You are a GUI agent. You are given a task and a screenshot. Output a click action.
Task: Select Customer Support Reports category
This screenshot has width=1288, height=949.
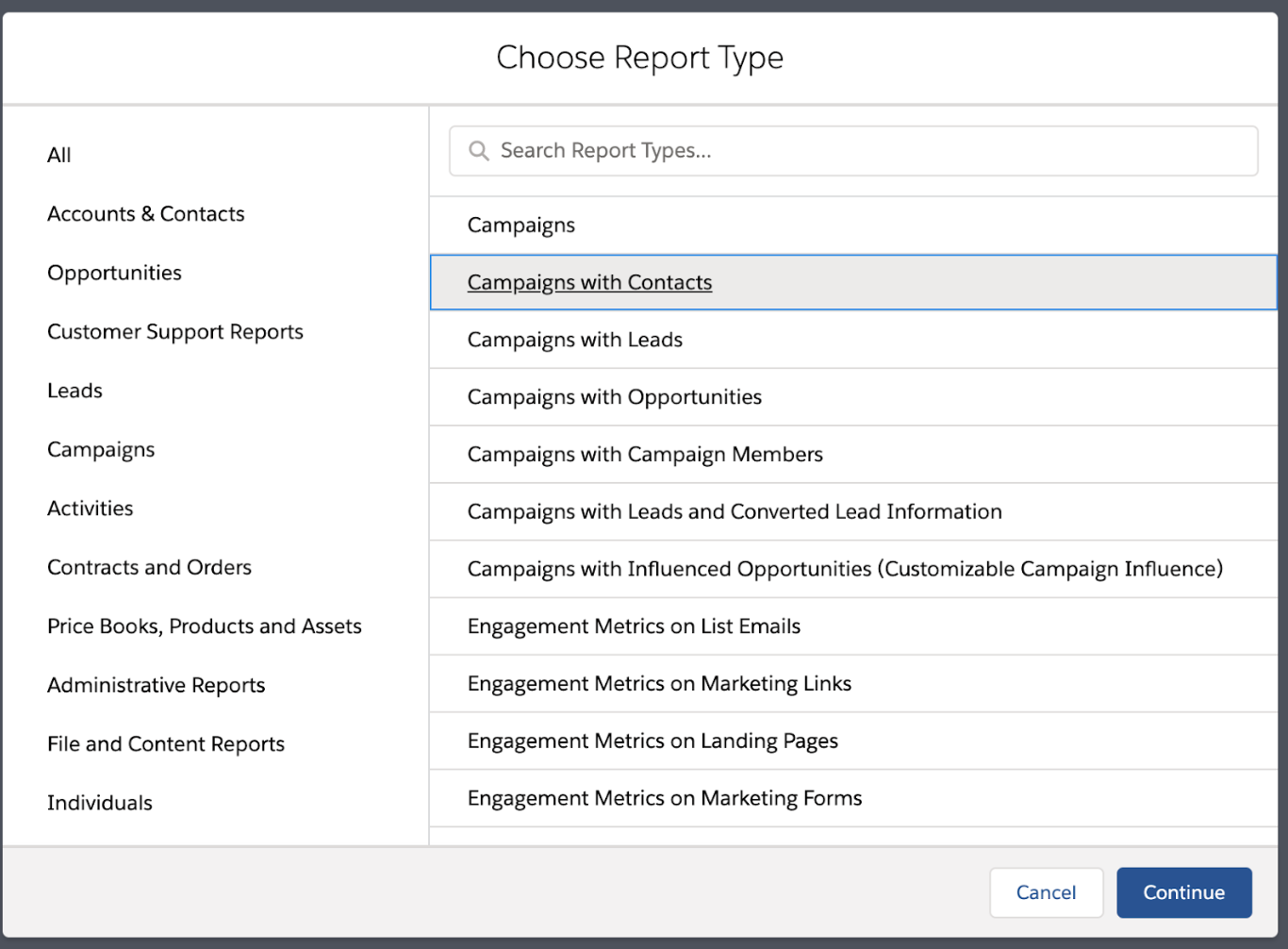pos(175,332)
